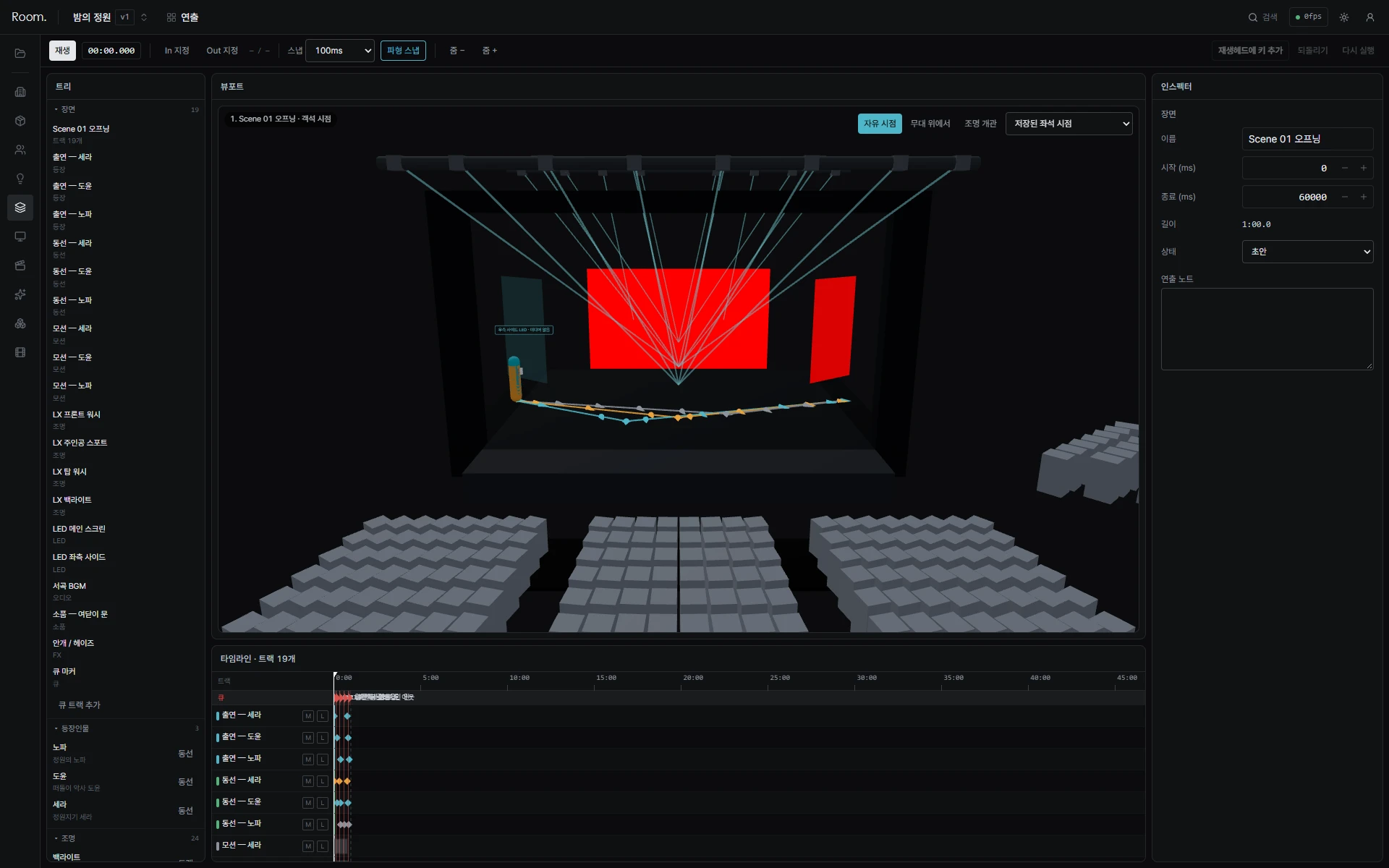Mute the 모션 — 세라 timeline track

pos(308,846)
